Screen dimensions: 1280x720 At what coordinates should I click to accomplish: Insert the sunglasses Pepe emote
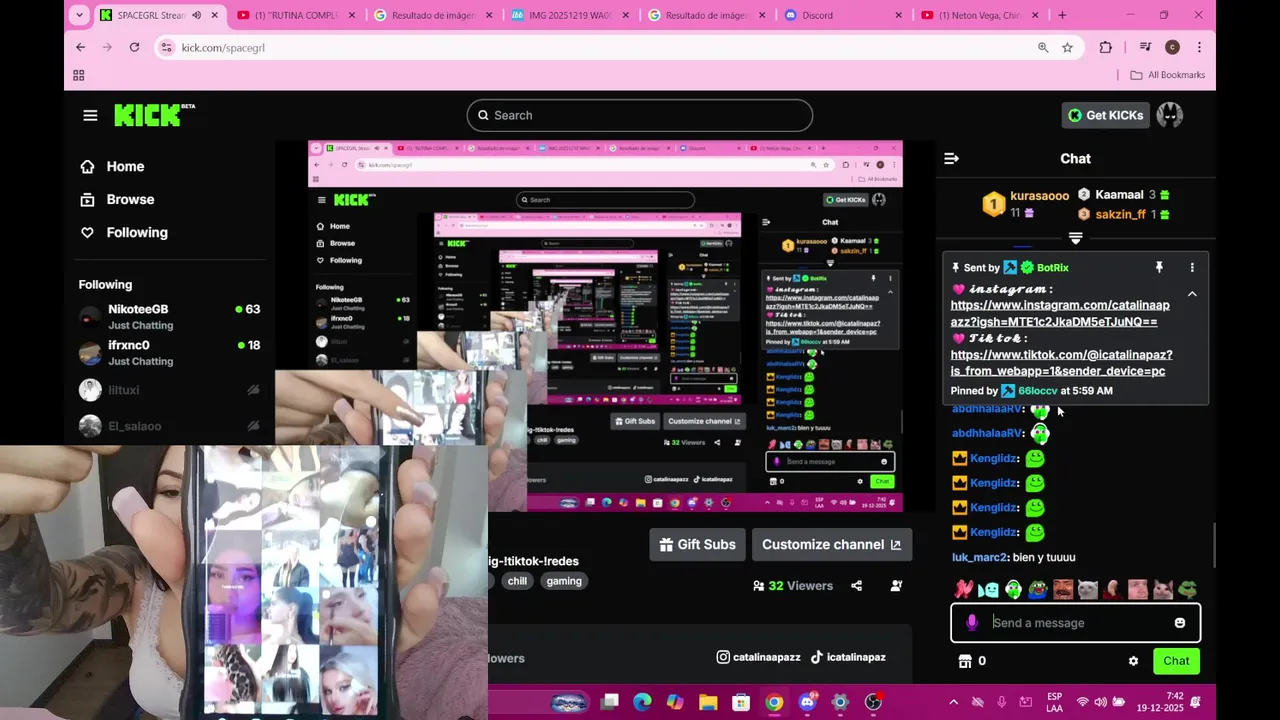click(x=1188, y=590)
